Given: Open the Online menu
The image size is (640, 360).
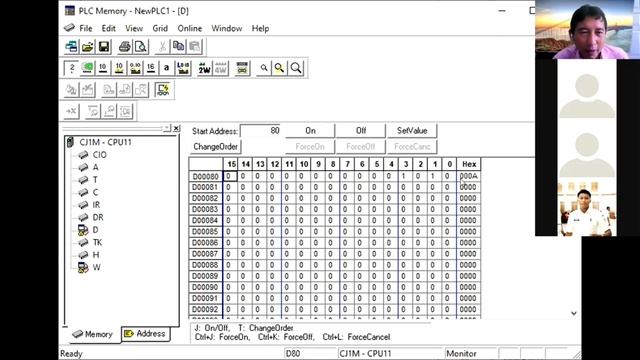Looking at the screenshot, I should [189, 28].
